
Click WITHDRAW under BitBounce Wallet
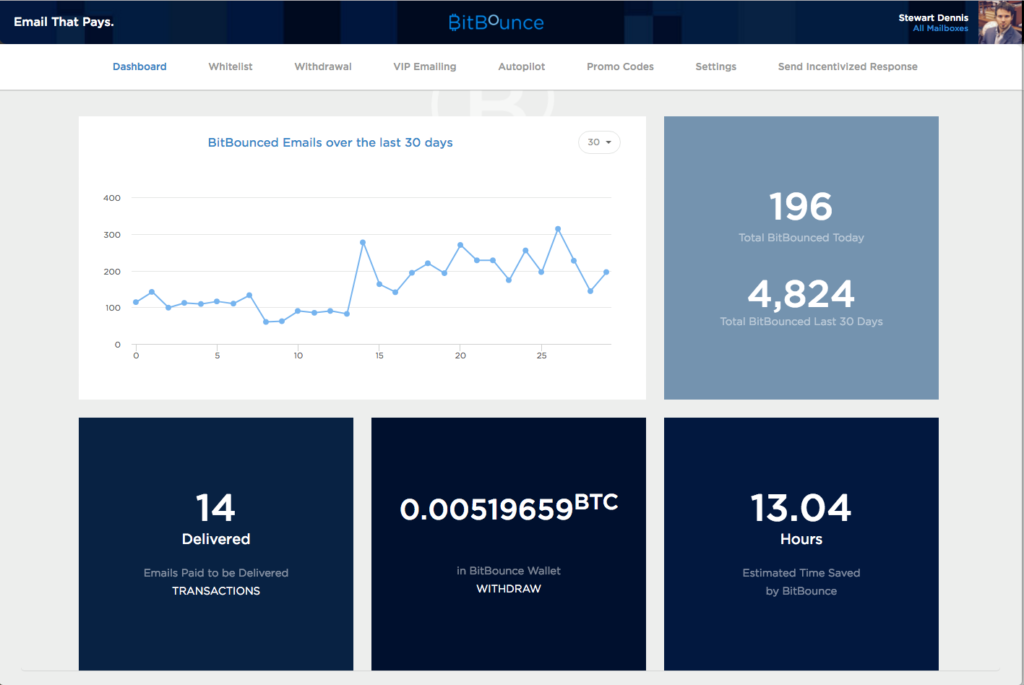509,589
